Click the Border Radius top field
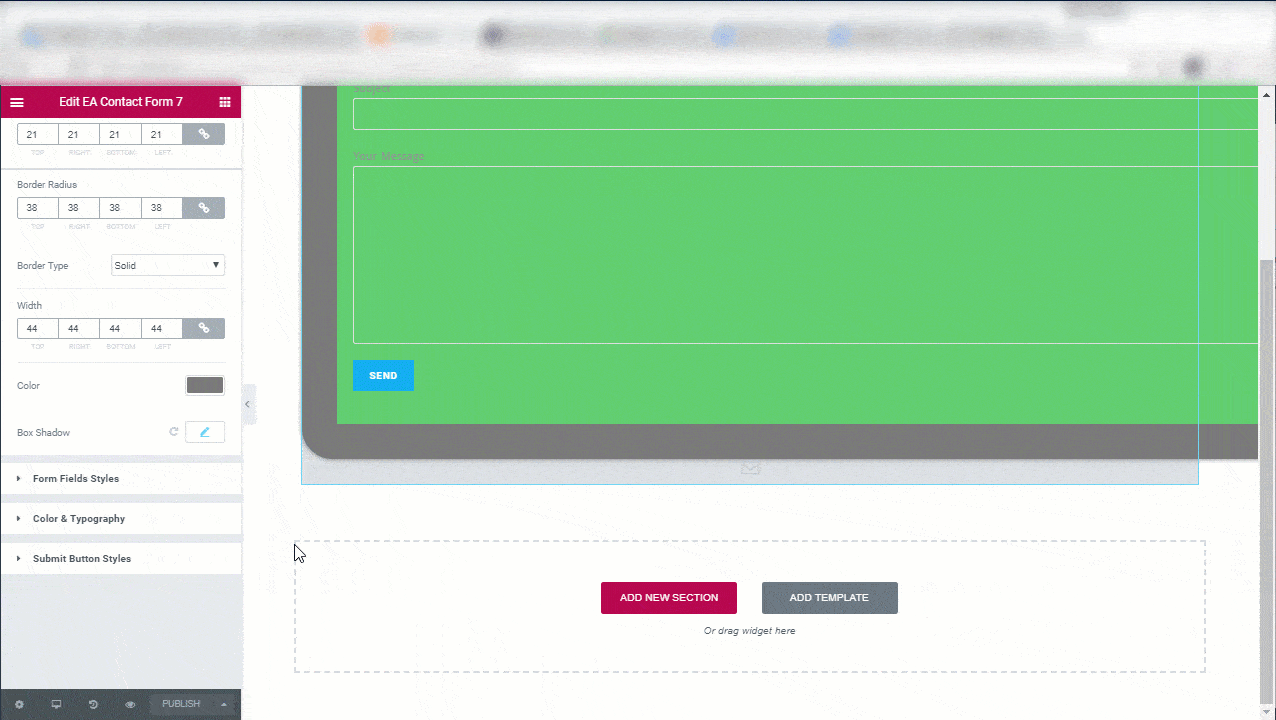 (38, 208)
